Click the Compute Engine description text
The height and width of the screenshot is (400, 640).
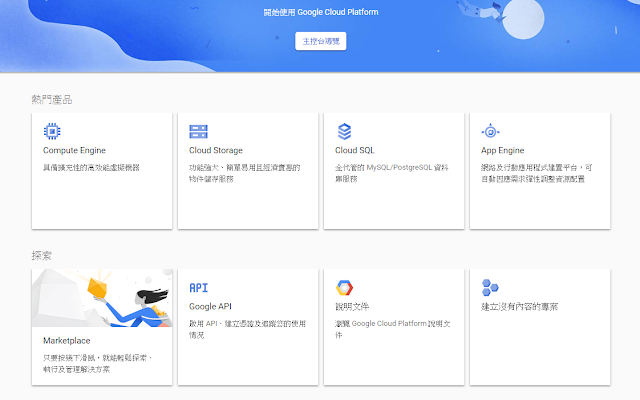pos(91,167)
